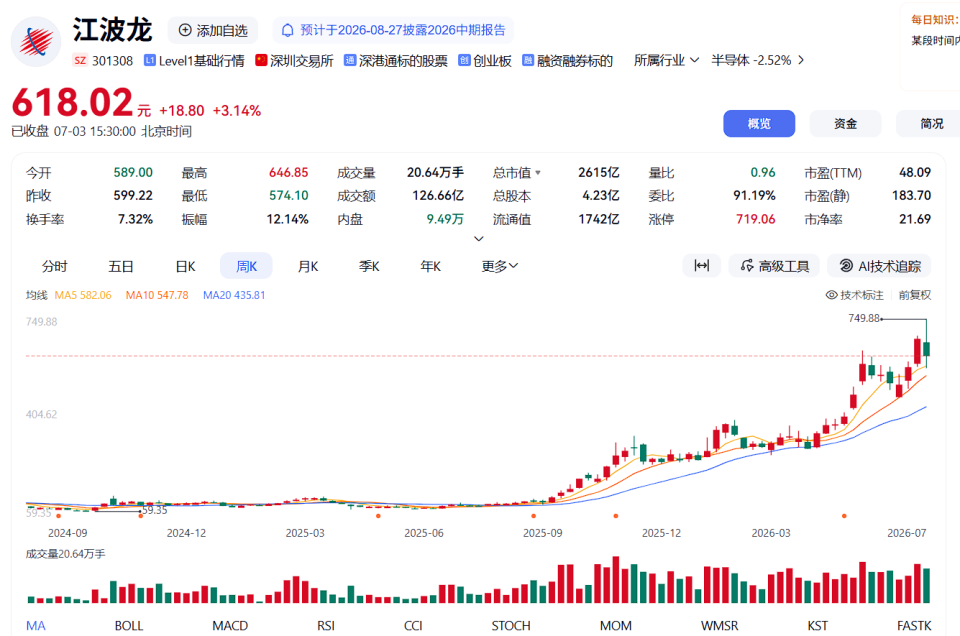Click the 江波龙 company logo
Viewport: 960px width, 636px height.
pyautogui.click(x=36, y=42)
